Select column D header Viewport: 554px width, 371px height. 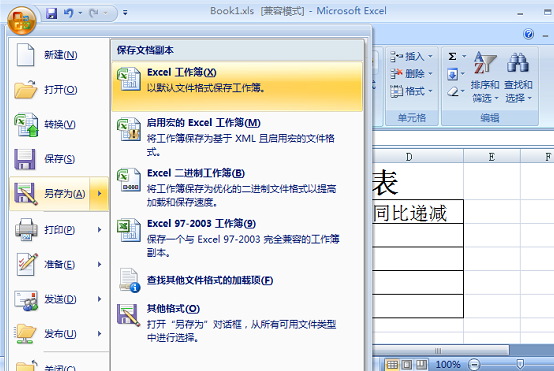(x=409, y=157)
